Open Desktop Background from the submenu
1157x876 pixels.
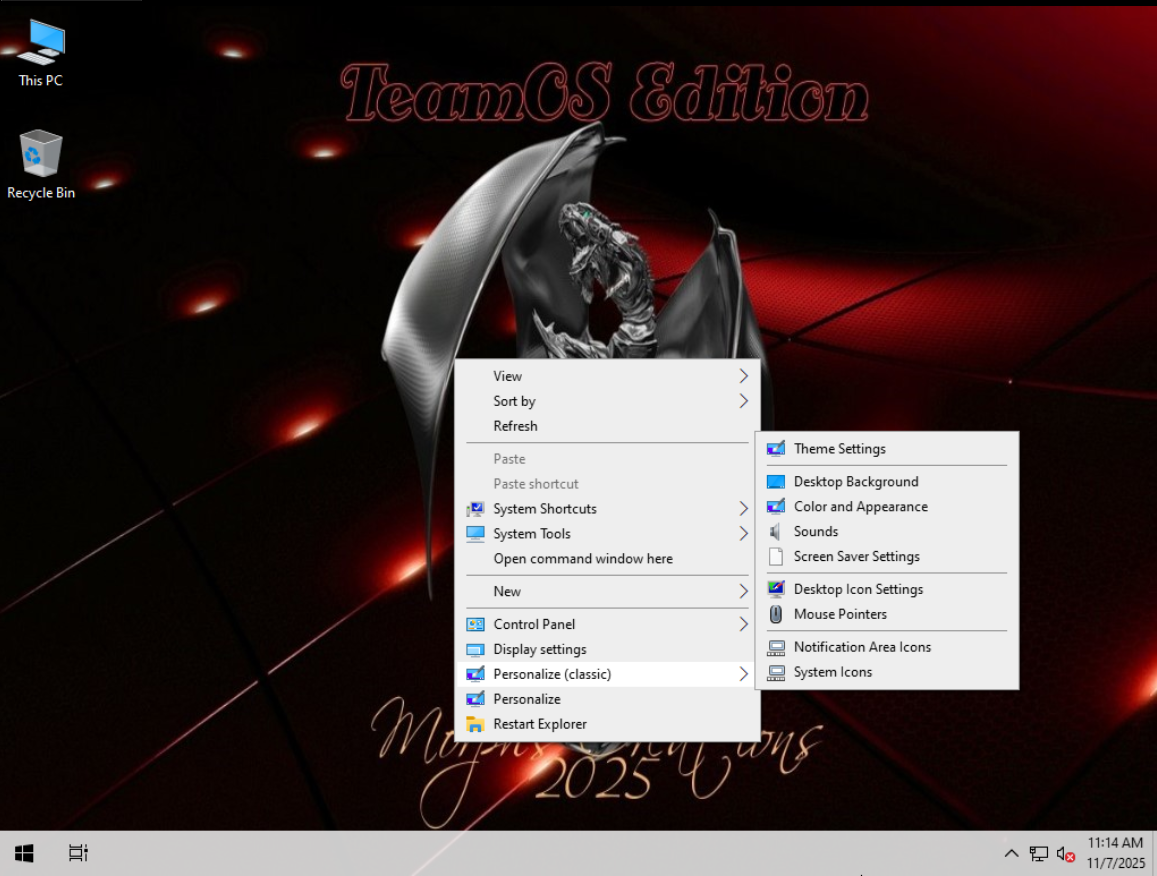point(855,482)
